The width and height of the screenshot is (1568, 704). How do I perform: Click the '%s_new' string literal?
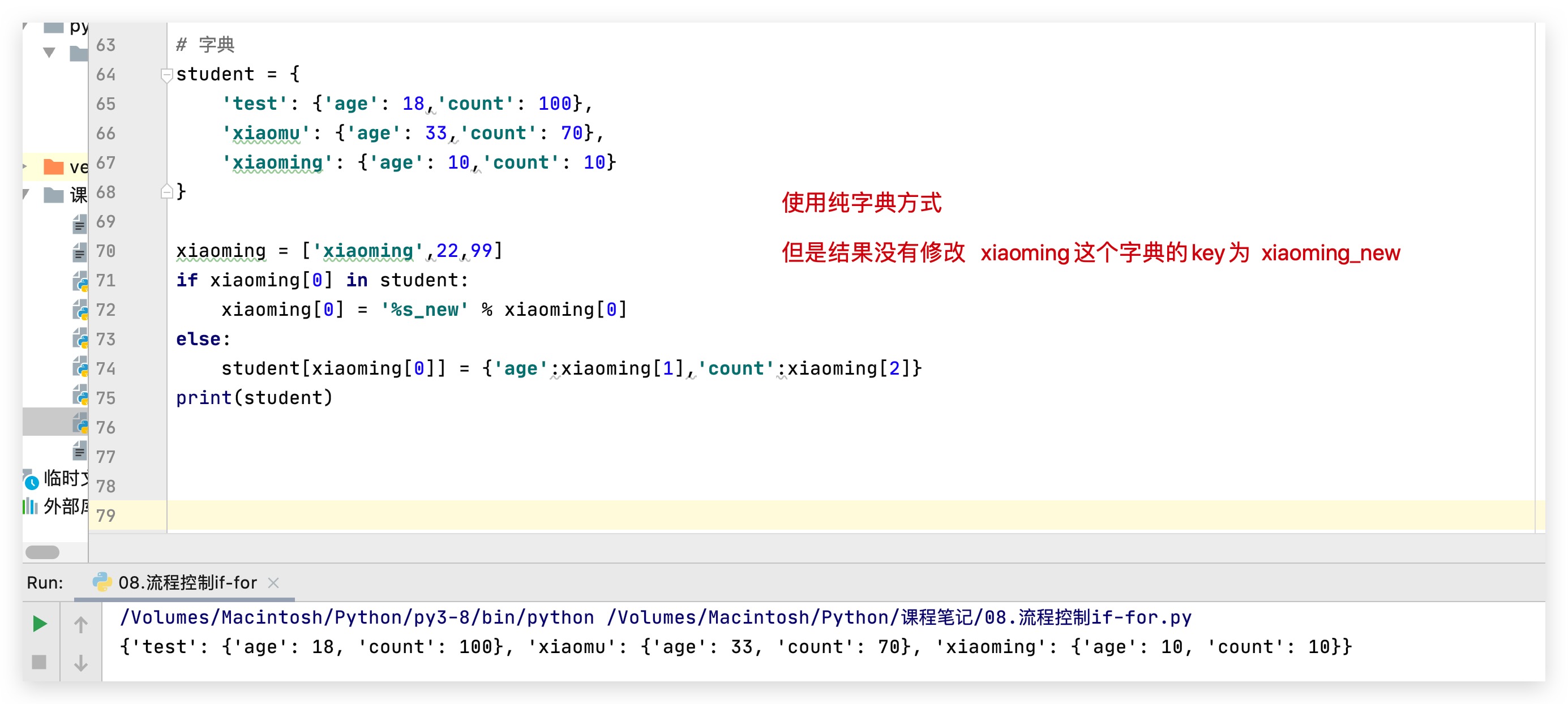pos(424,310)
